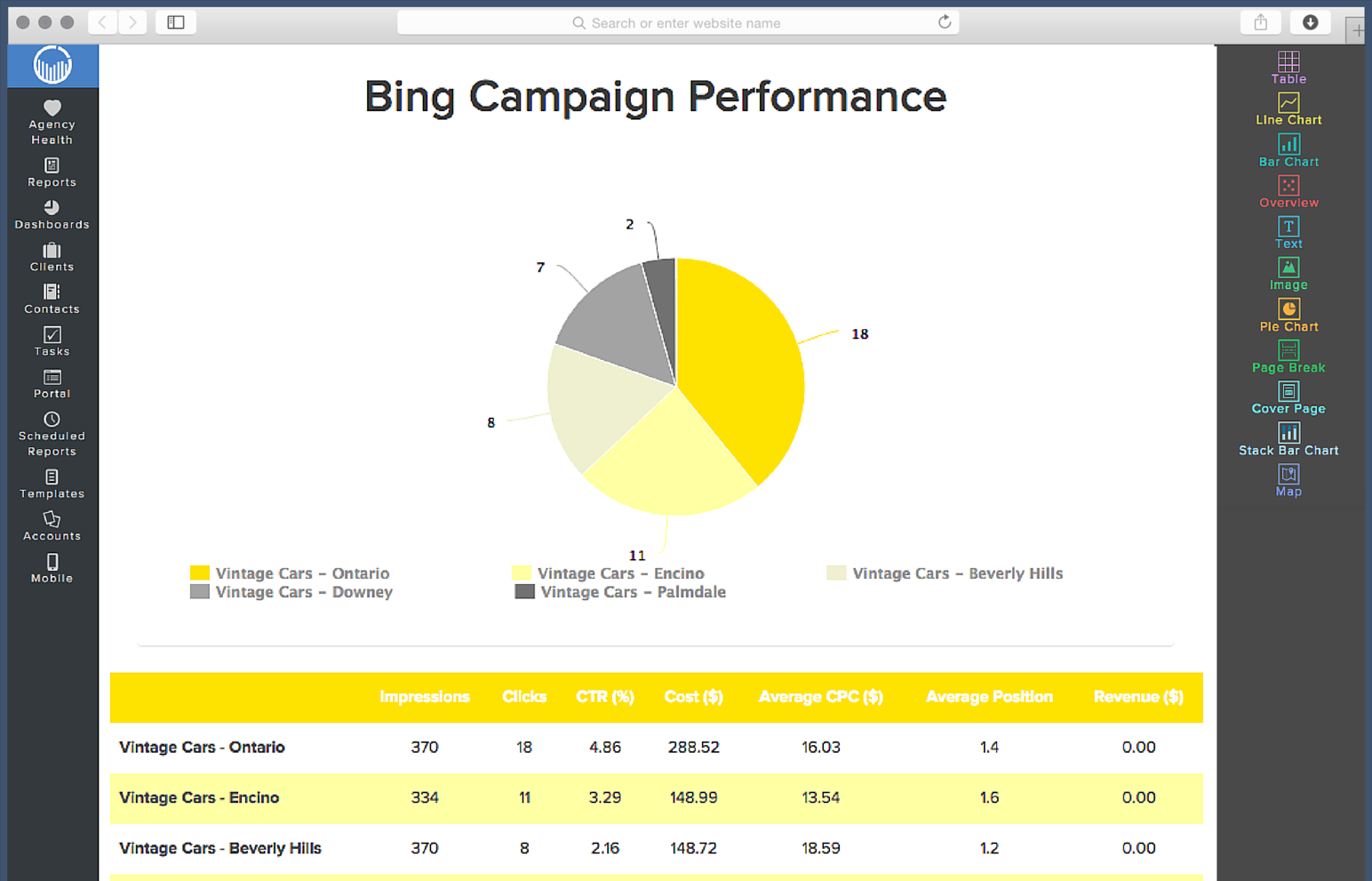Image resolution: width=1372 pixels, height=881 pixels.
Task: Open Tasks checkbox icon
Action: pyautogui.click(x=52, y=335)
